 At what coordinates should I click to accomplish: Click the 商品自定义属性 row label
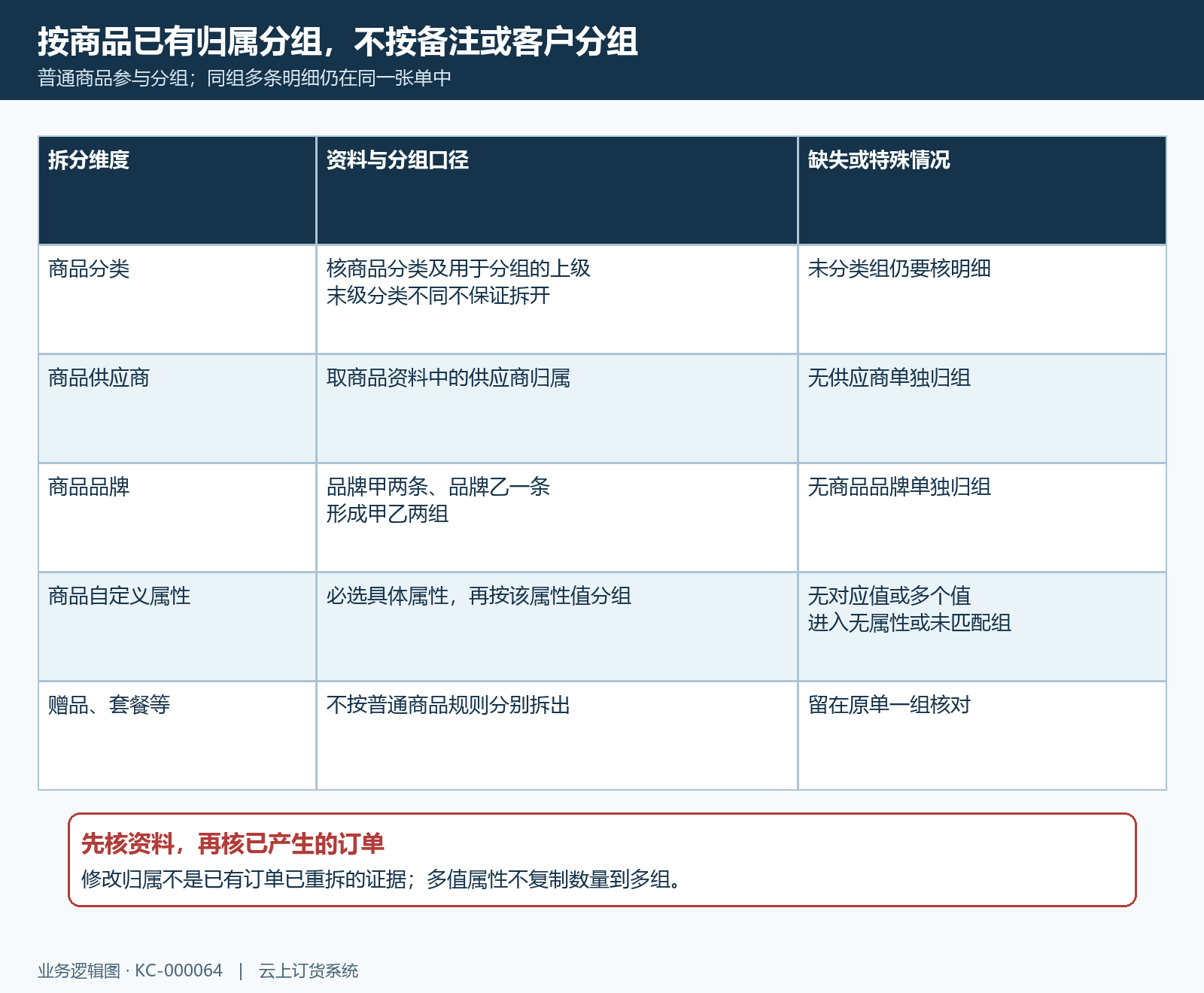(119, 596)
